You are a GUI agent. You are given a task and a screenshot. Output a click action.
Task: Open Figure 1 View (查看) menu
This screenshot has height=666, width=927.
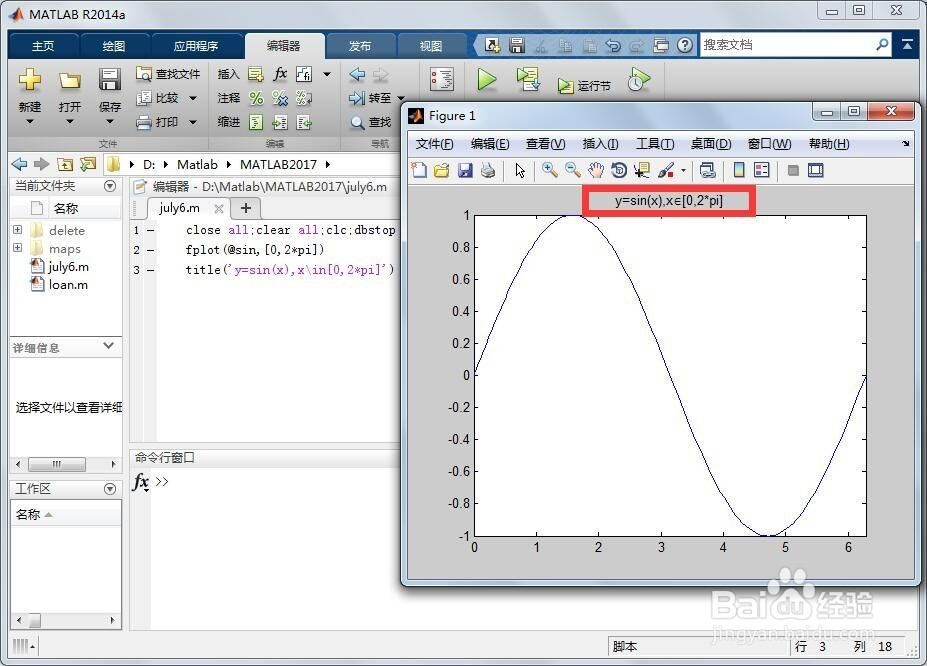545,144
